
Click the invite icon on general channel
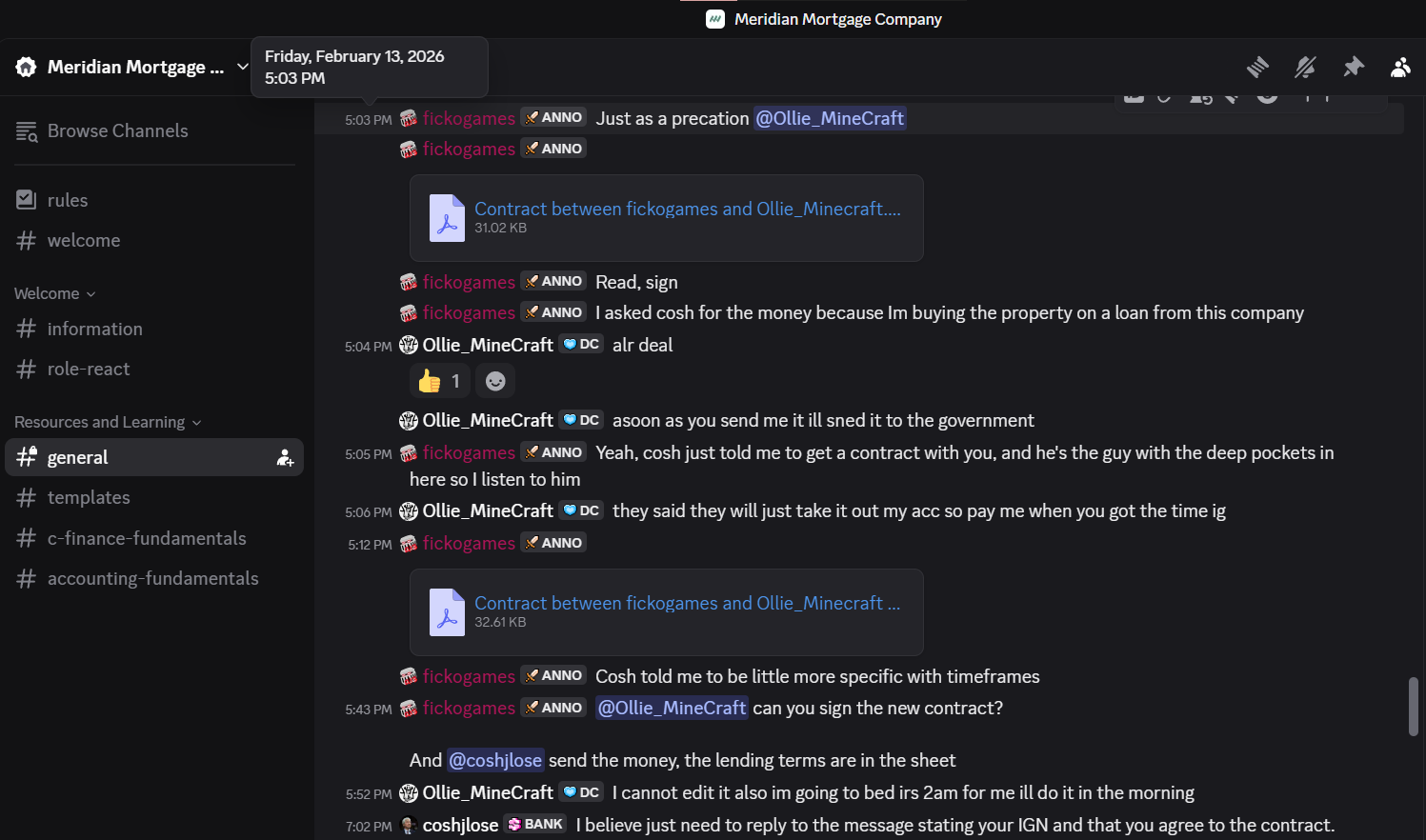[x=285, y=458]
